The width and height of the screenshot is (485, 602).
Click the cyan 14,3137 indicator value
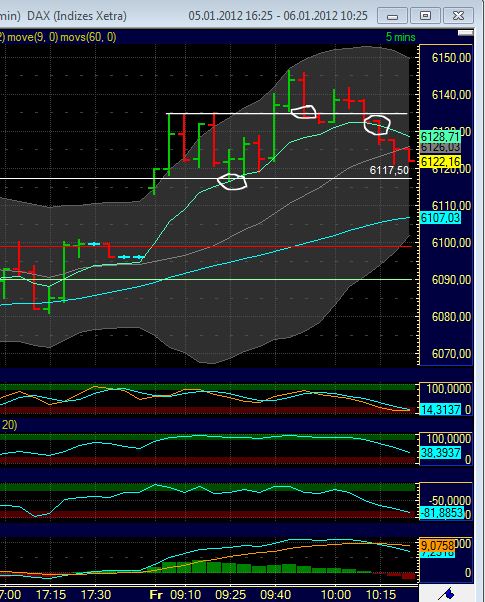click(x=440, y=410)
